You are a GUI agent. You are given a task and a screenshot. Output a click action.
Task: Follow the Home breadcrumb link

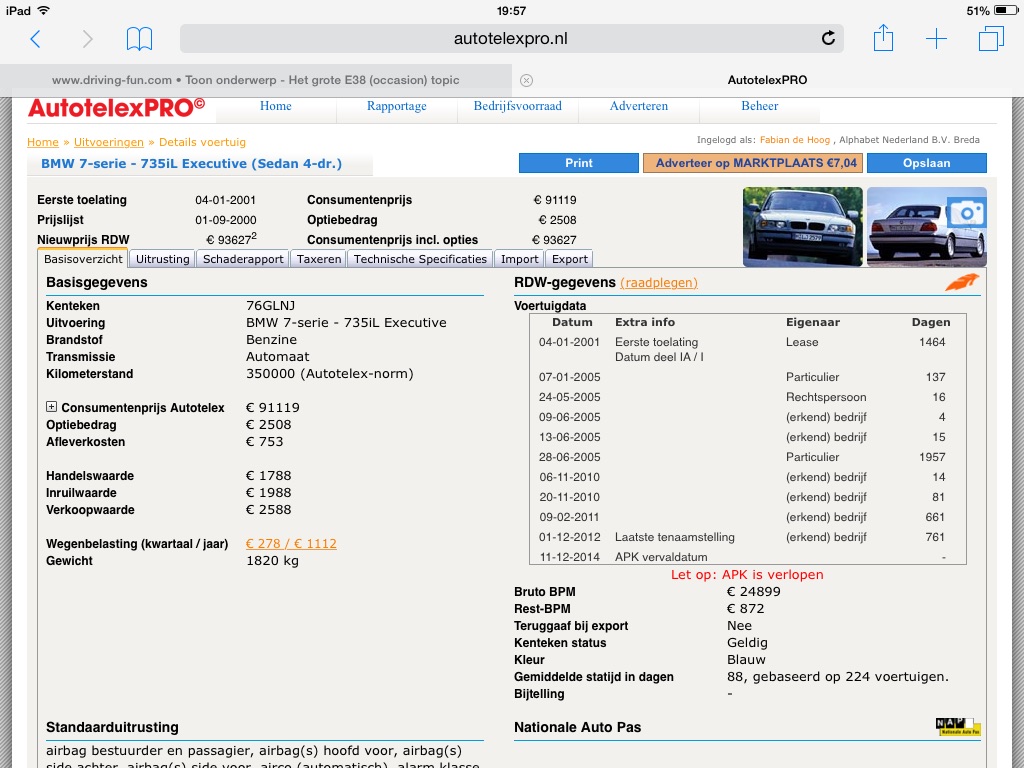(42, 142)
